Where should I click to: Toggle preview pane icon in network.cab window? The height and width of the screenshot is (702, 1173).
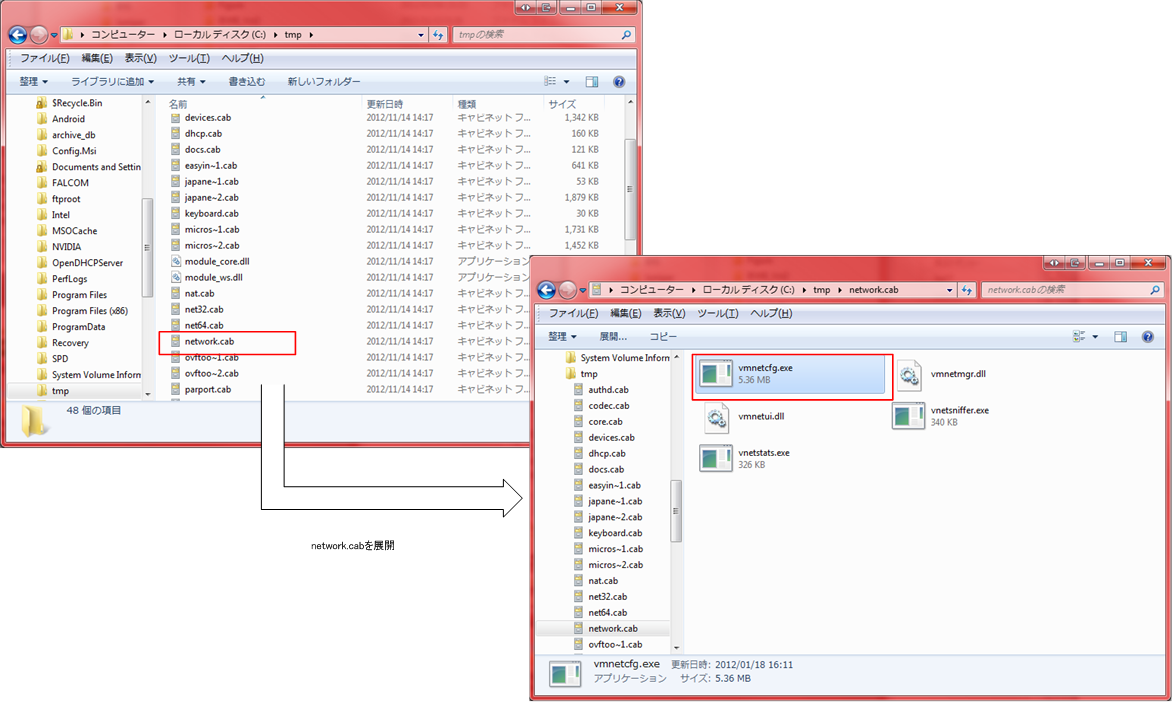[x=1121, y=337]
